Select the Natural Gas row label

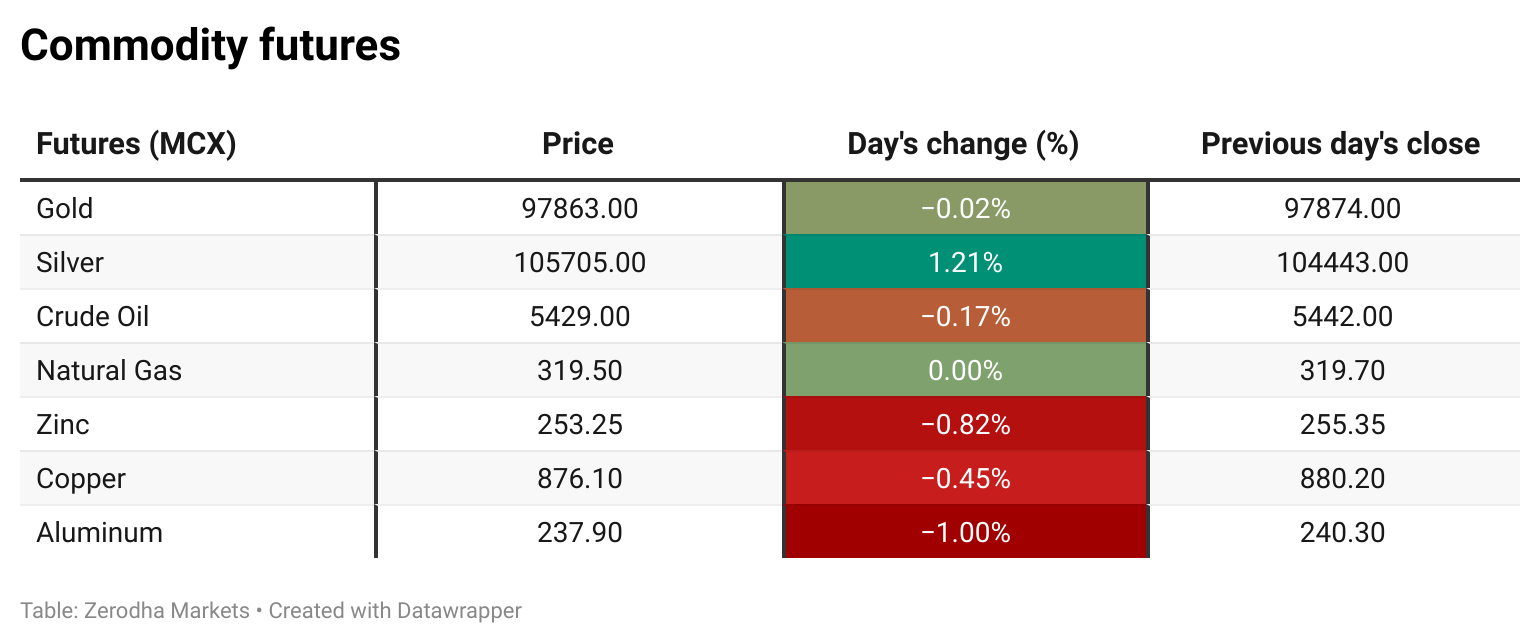coord(109,370)
